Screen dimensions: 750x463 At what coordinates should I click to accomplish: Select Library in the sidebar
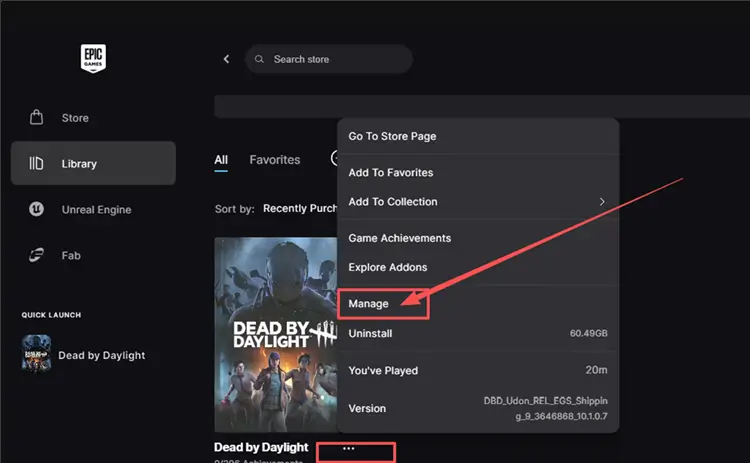(93, 163)
